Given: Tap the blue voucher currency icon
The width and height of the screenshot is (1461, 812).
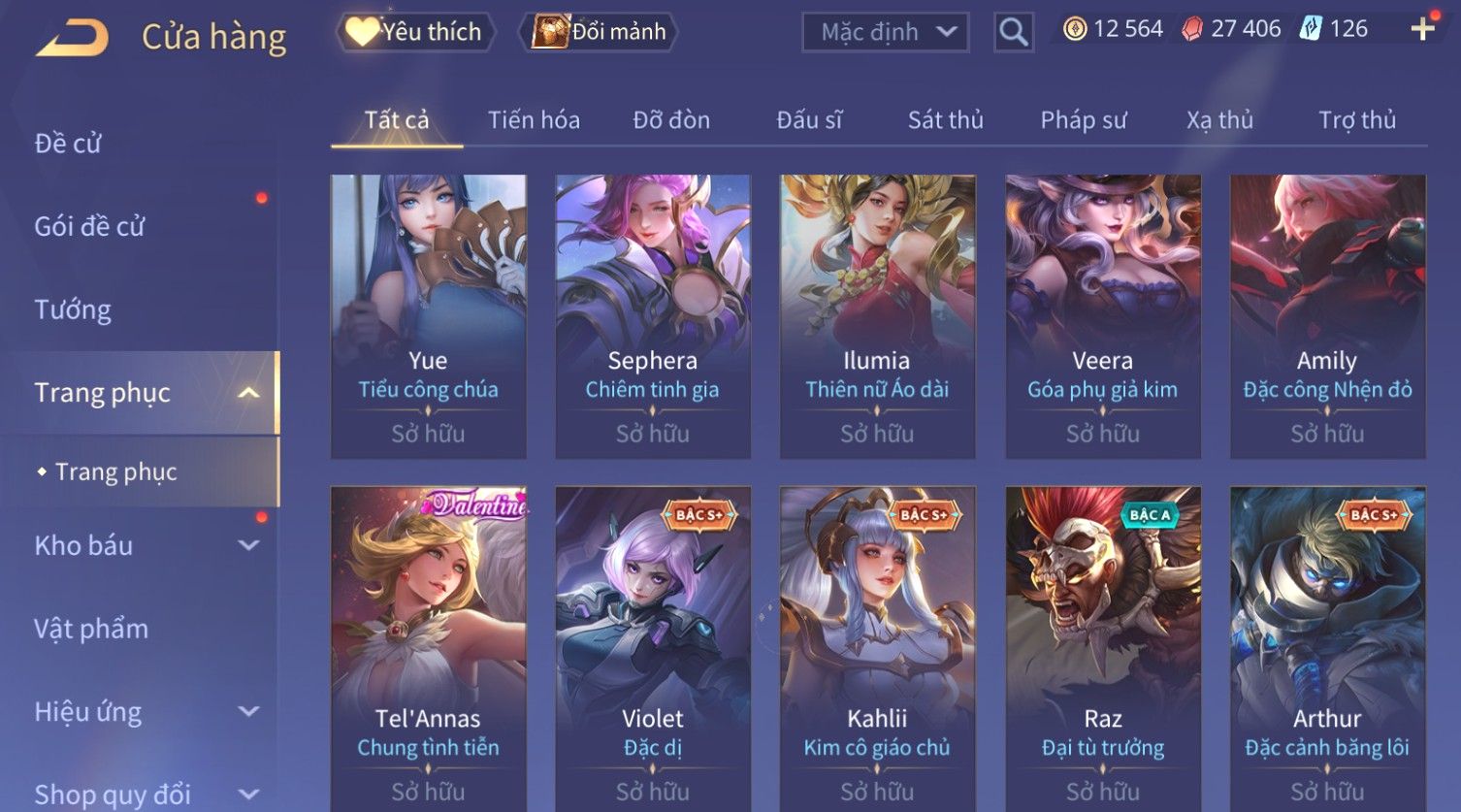Looking at the screenshot, I should 1311,29.
